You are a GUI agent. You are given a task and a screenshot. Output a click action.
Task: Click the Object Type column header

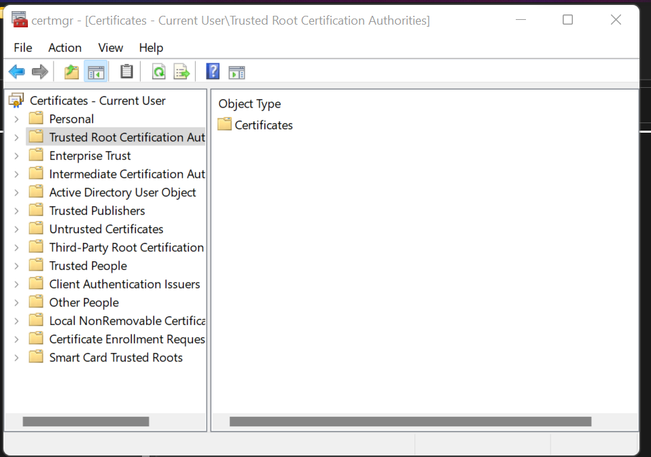(x=250, y=104)
